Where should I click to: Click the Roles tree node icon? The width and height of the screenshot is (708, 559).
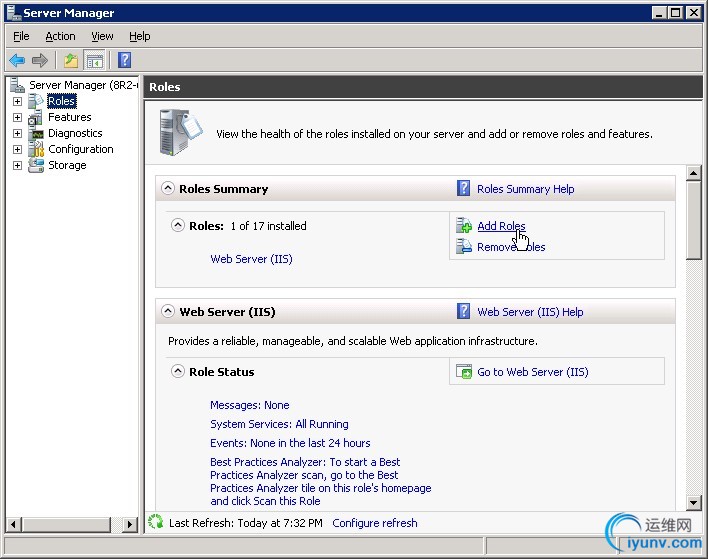click(x=36, y=101)
